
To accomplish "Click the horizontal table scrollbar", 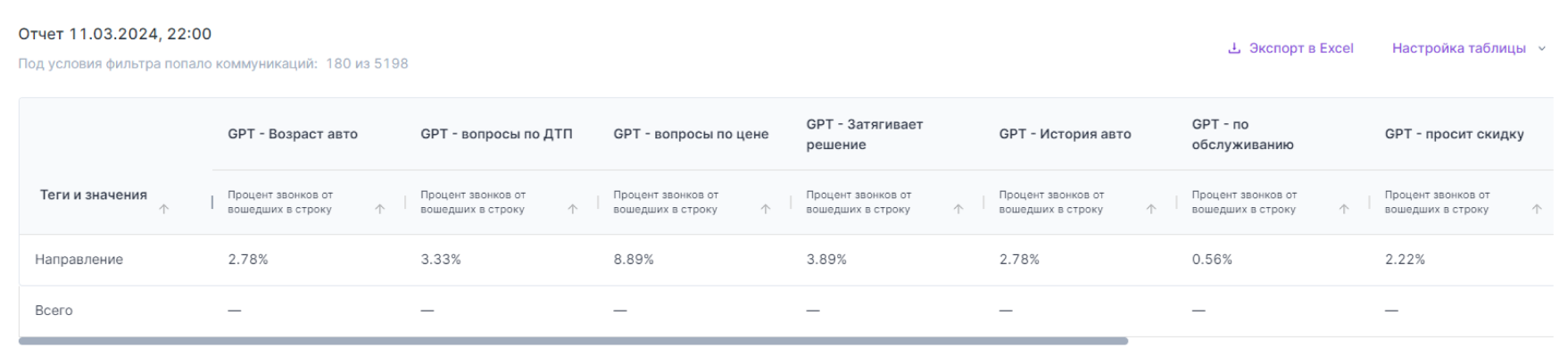I will 573,341.
